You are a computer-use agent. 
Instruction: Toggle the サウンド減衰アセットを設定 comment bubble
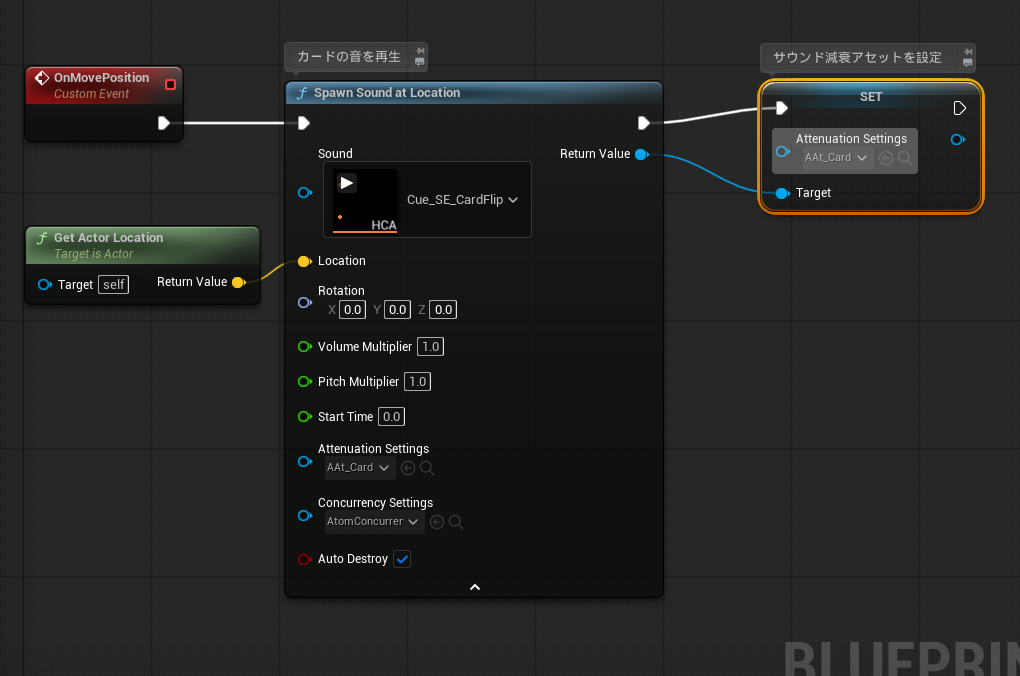tap(968, 63)
